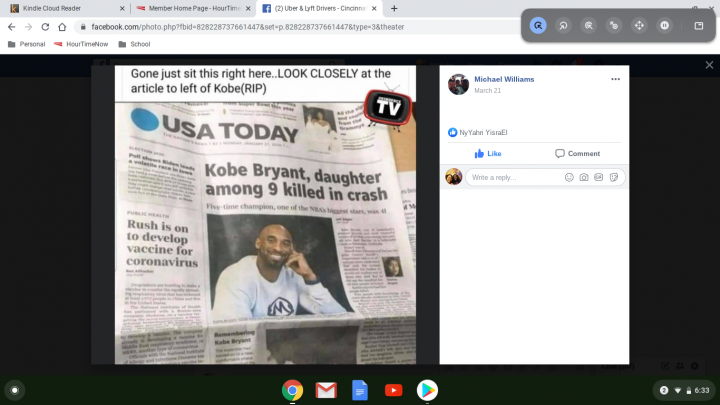Switch to the Kindle Cloud Reader tab
Viewport: 720px width, 405px height.
pos(60,8)
